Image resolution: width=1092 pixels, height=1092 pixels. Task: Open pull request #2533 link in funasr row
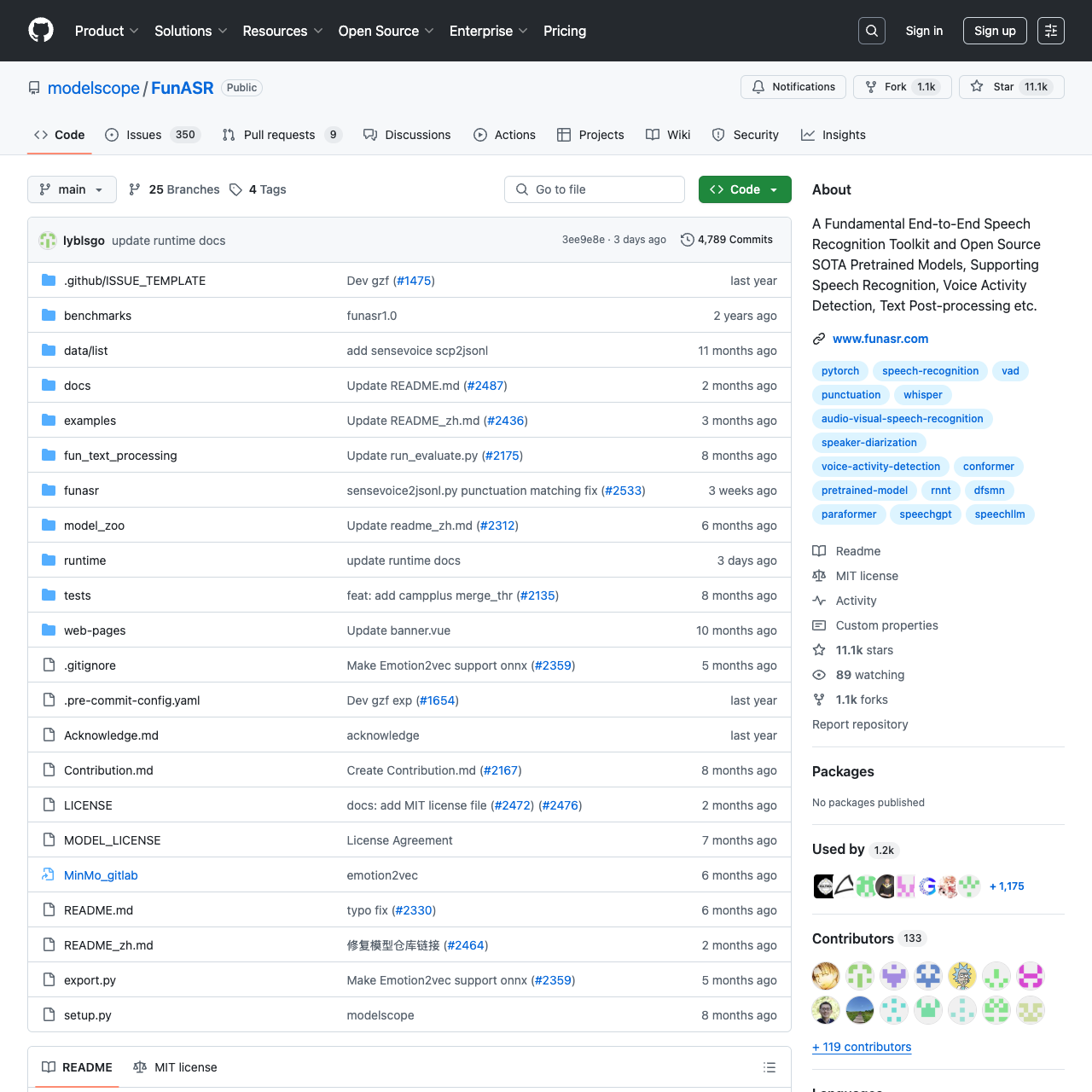coord(623,491)
